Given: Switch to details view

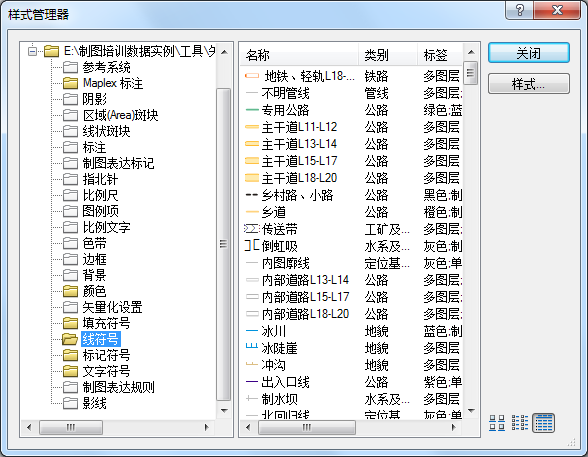Looking at the screenshot, I should (x=543, y=423).
